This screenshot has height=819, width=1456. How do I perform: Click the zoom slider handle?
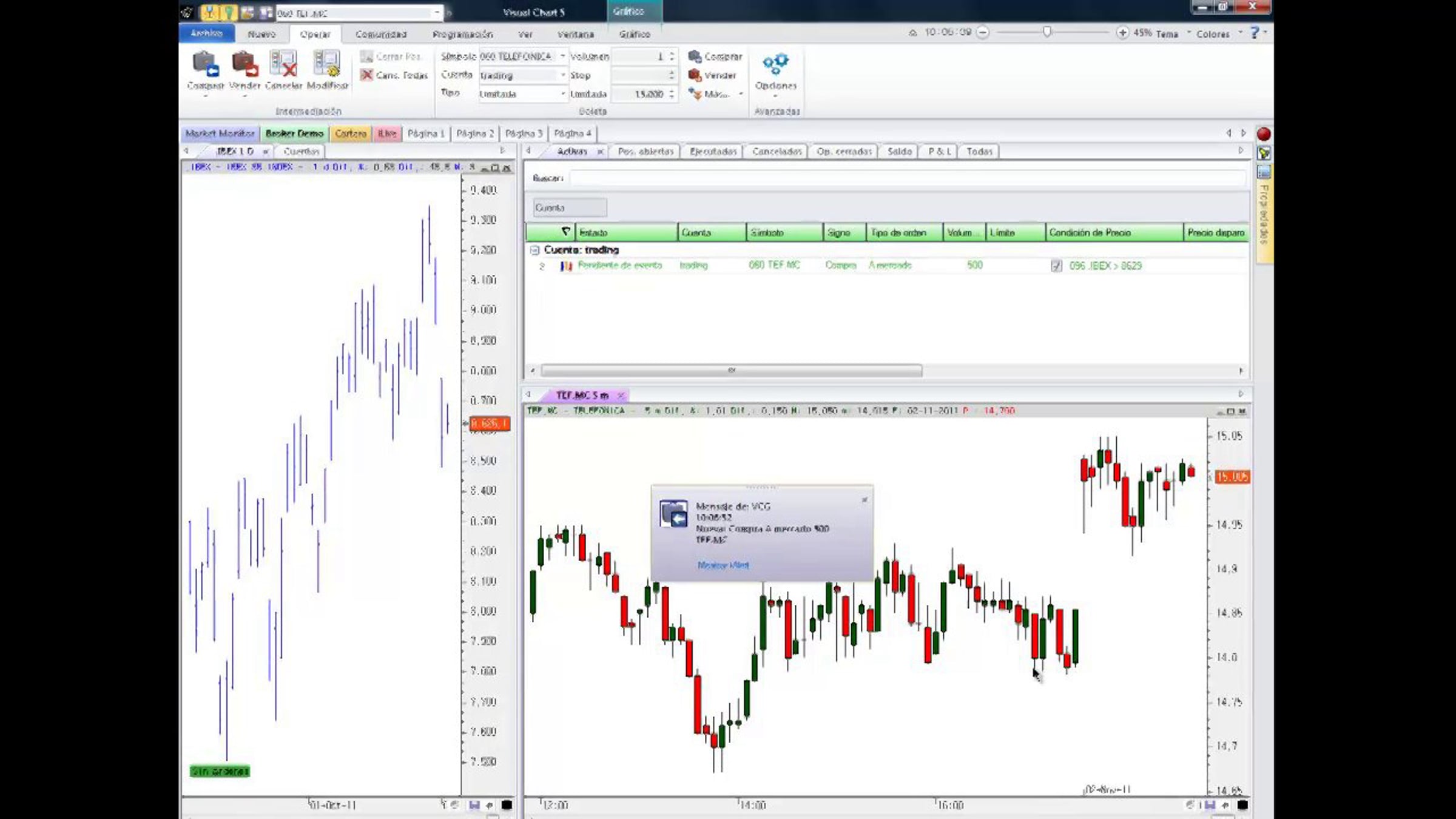click(1047, 32)
